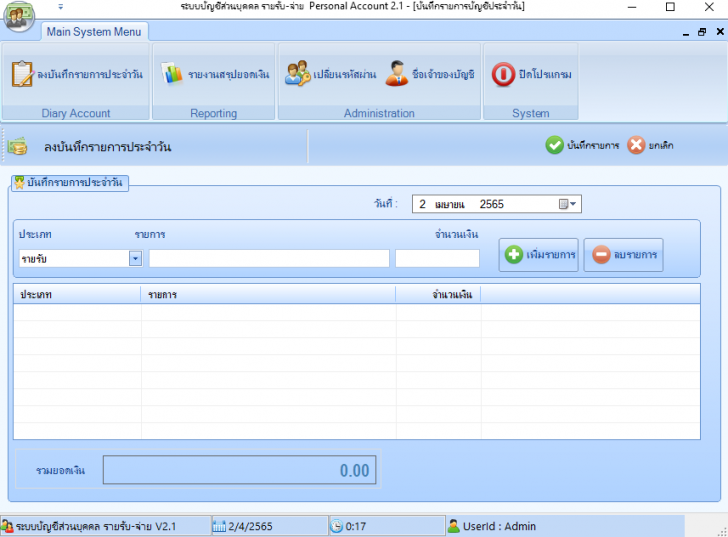Open the daily record entry clipboard icon
Screen dimensions: 728x537
coord(22,74)
